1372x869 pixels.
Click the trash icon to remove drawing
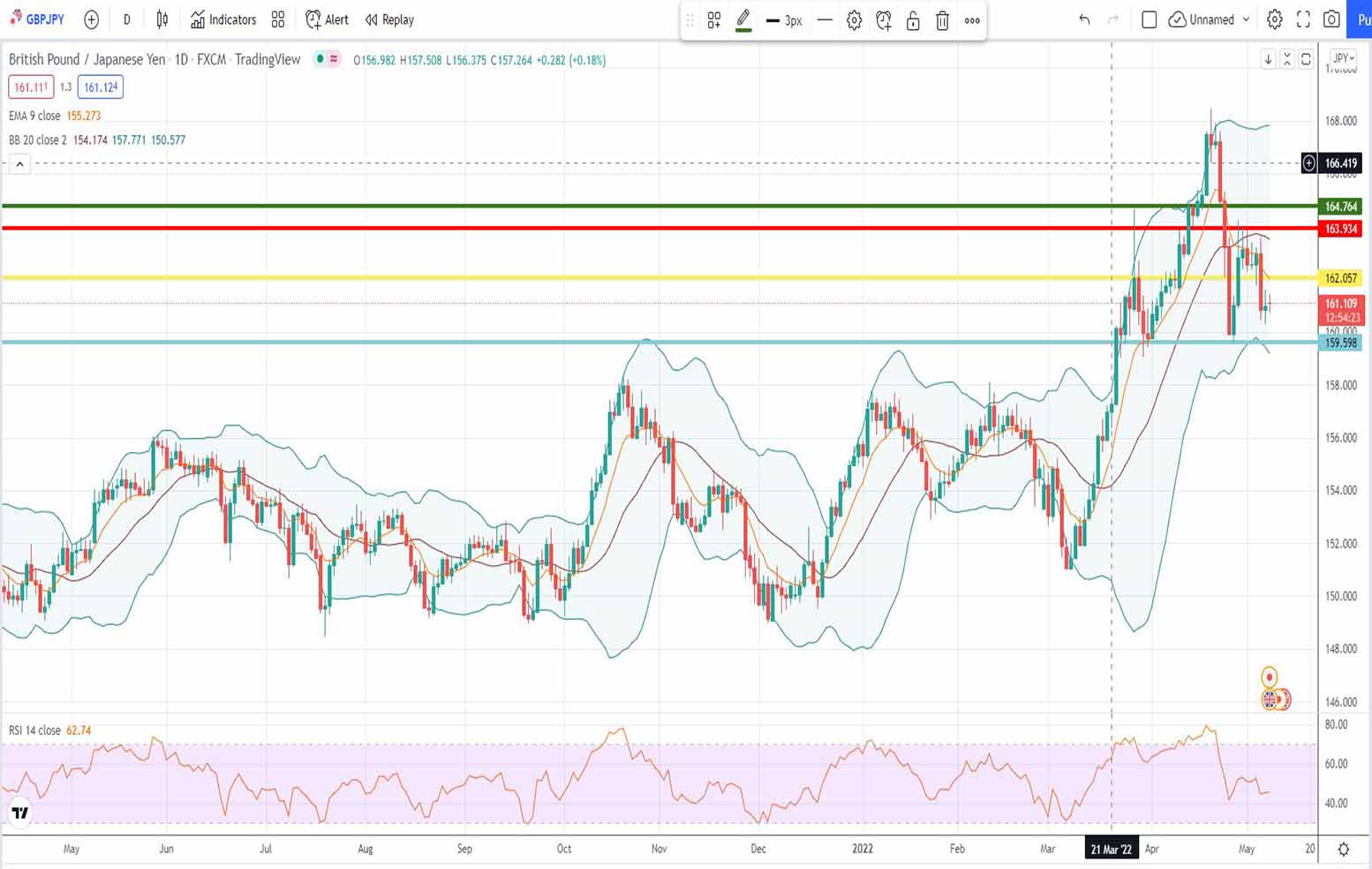[x=942, y=20]
